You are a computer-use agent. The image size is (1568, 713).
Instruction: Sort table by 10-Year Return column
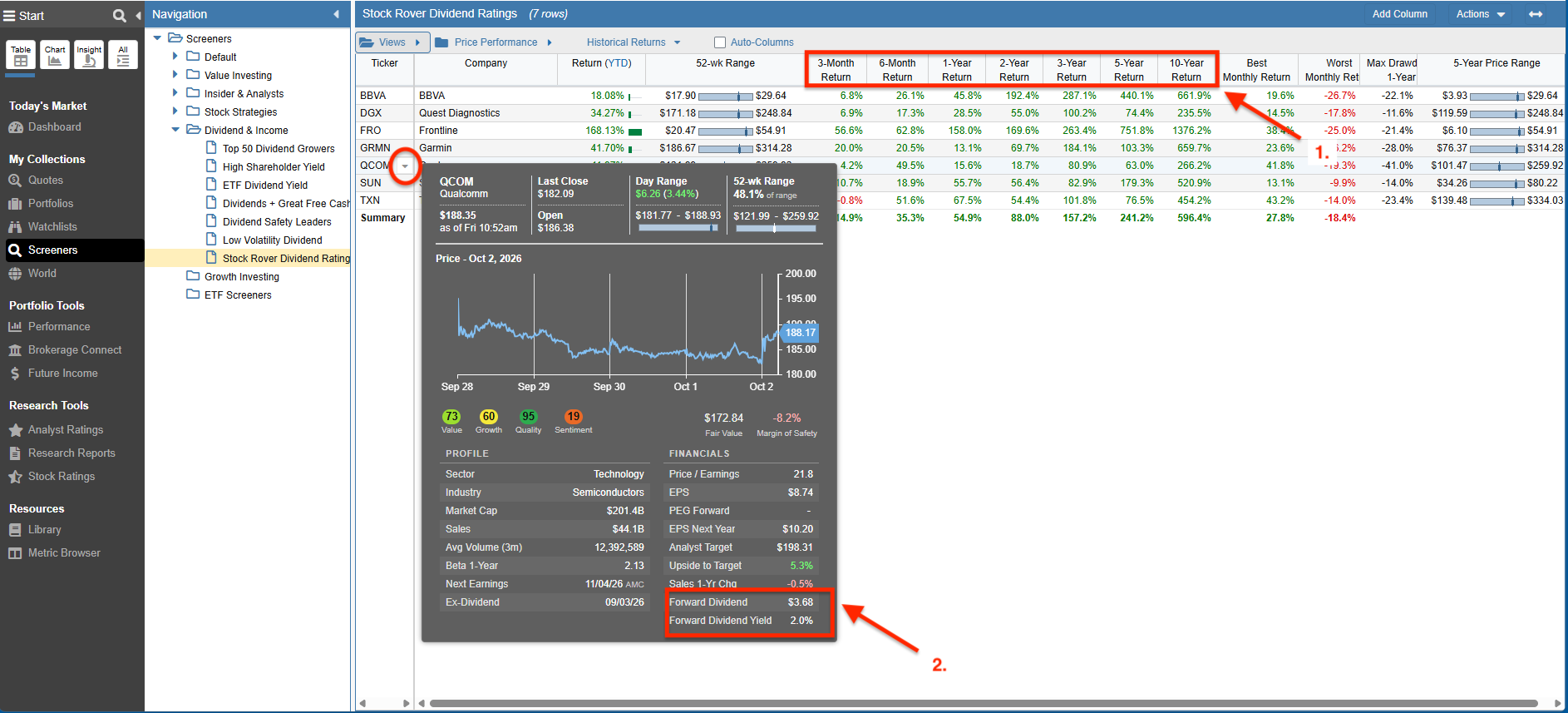(1186, 70)
